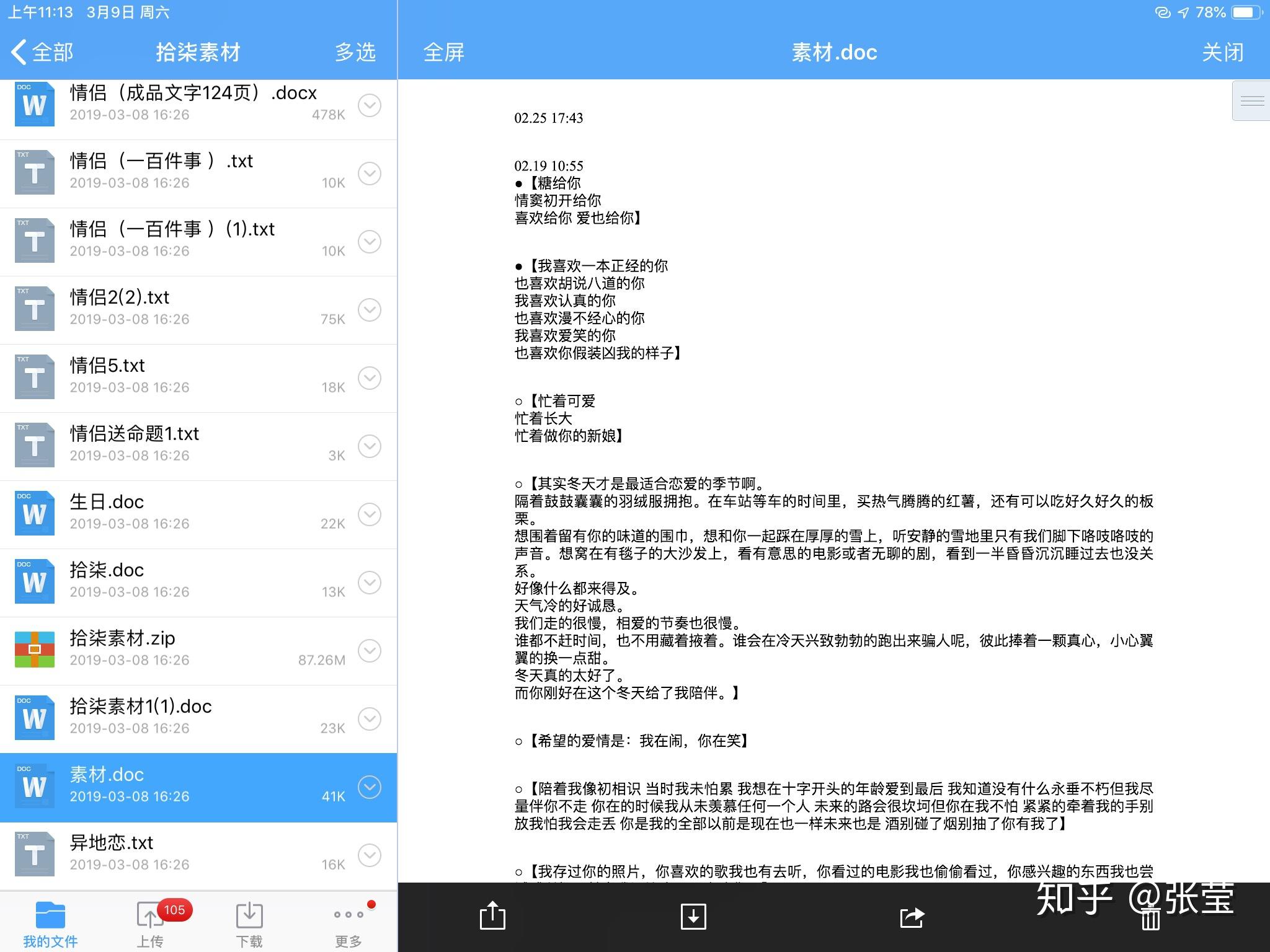Tap the TXT icon of 情侣2(2).txt
Viewport: 1270px width, 952px height.
point(35,309)
